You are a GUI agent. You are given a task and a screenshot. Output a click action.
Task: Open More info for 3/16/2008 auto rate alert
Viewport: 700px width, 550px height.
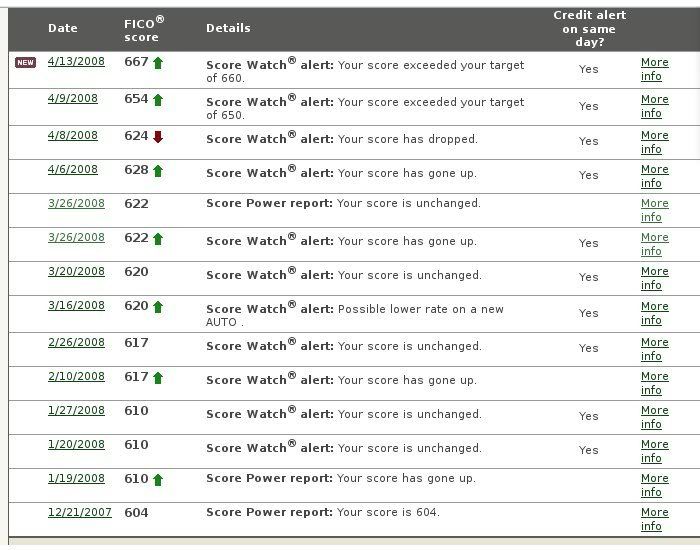tap(654, 313)
